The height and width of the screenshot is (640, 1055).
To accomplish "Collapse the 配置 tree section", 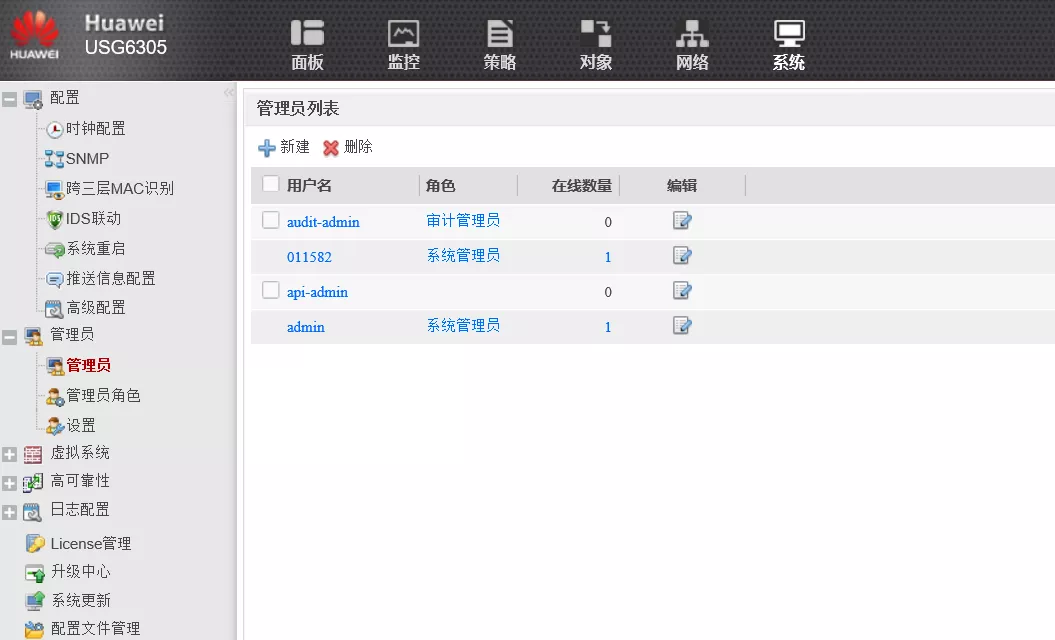I will (x=10, y=99).
